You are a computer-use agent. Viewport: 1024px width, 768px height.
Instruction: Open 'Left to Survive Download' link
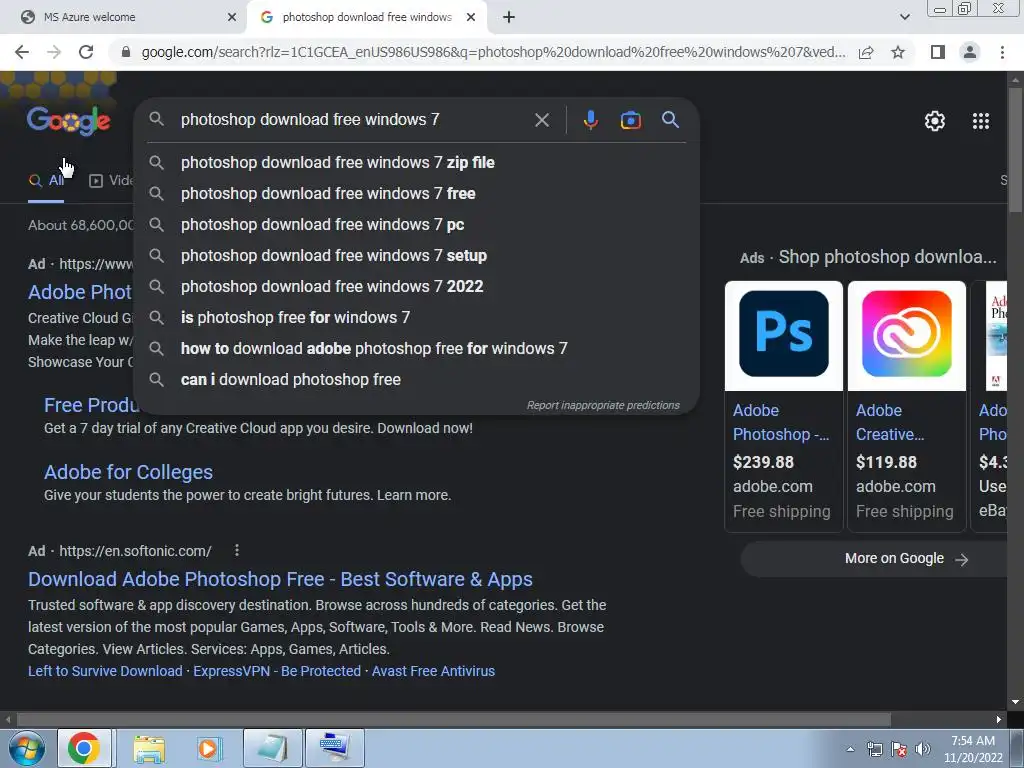point(105,671)
